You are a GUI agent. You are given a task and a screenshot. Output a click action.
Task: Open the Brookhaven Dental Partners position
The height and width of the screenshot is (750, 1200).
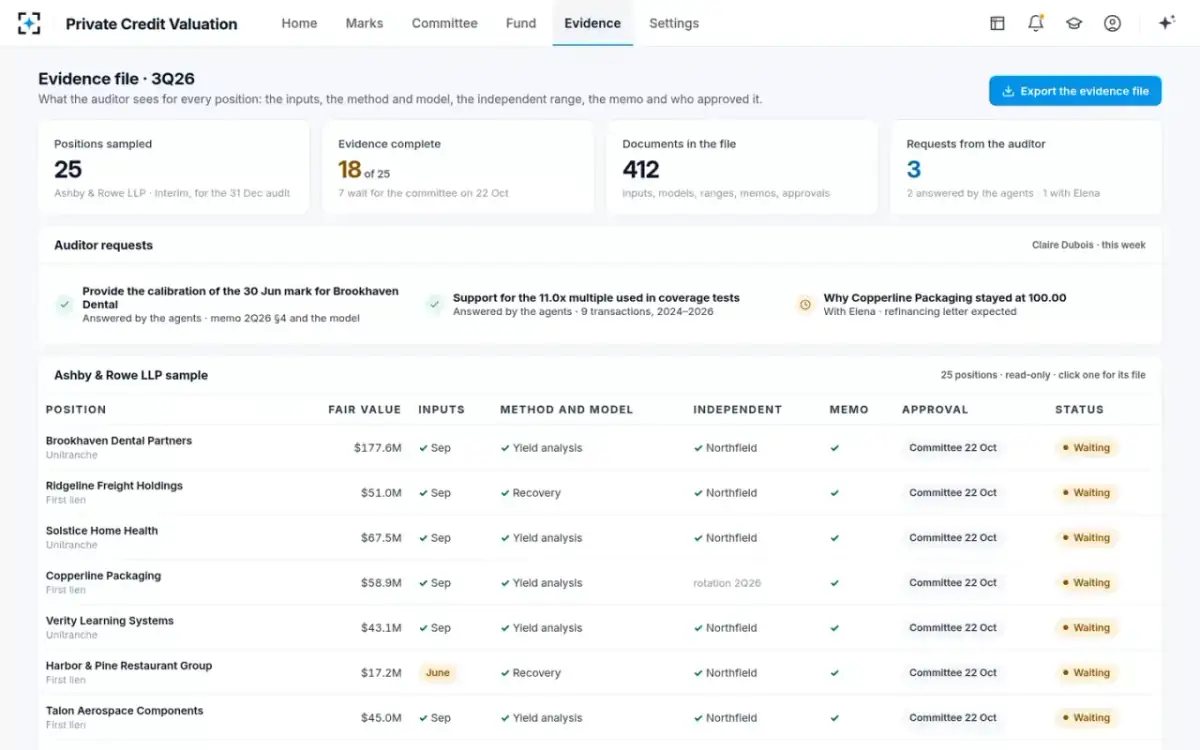(x=600, y=448)
